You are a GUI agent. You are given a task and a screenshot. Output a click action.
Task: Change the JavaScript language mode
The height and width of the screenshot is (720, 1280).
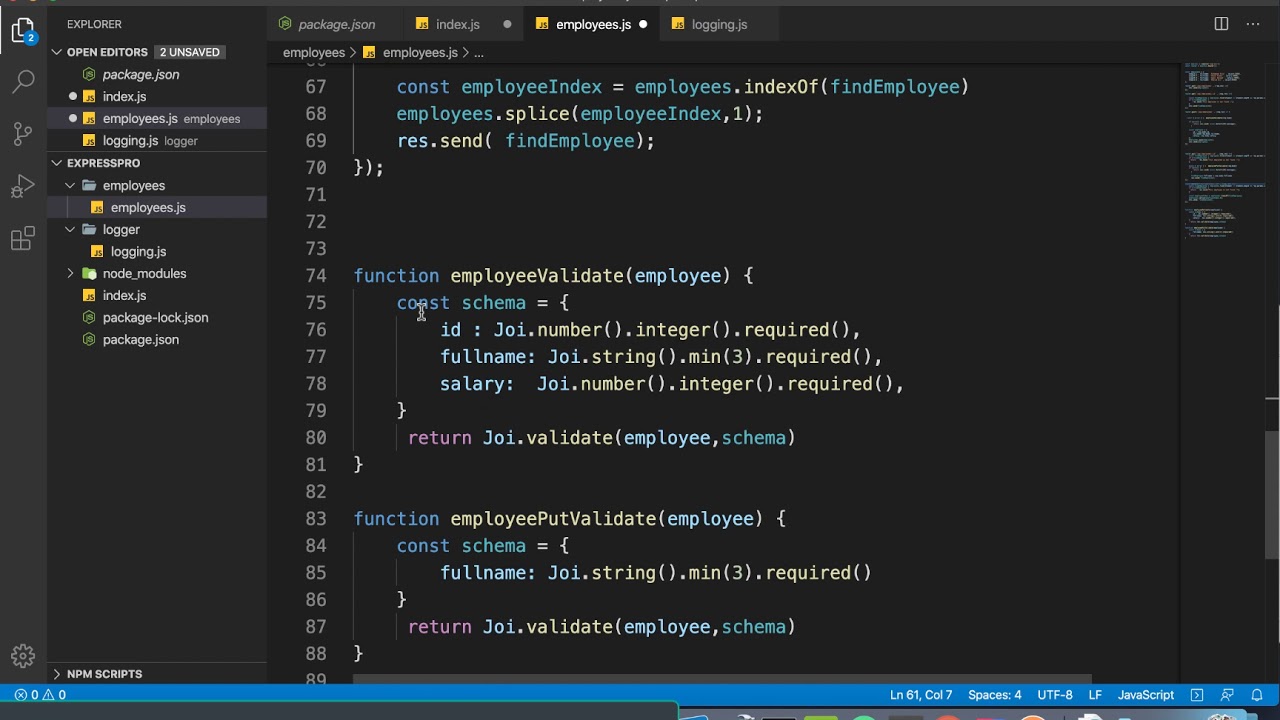click(1145, 695)
